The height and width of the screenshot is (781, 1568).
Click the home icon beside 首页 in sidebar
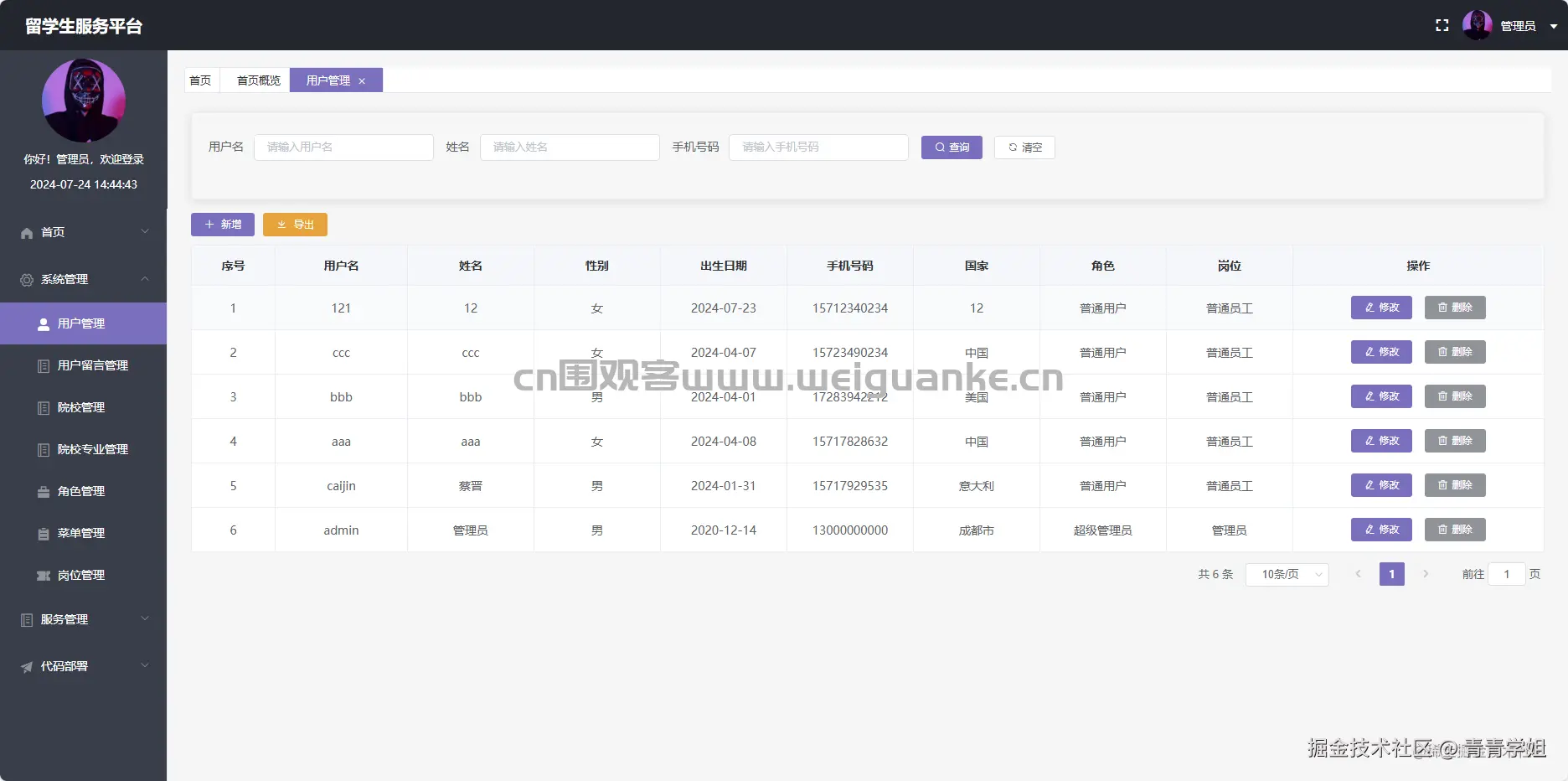coord(27,233)
